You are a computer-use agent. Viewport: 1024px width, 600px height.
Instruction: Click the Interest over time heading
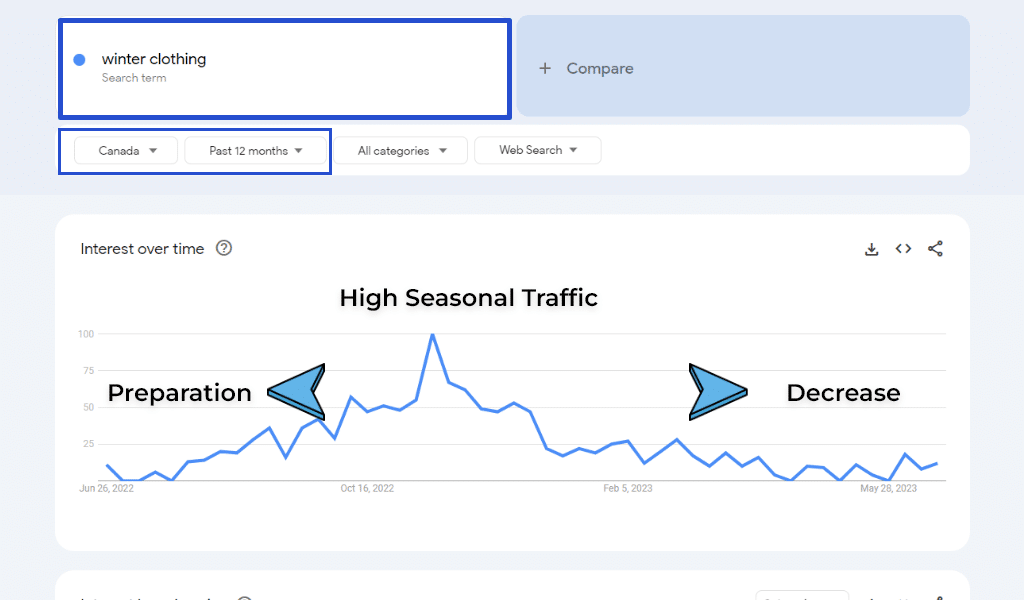click(x=142, y=249)
